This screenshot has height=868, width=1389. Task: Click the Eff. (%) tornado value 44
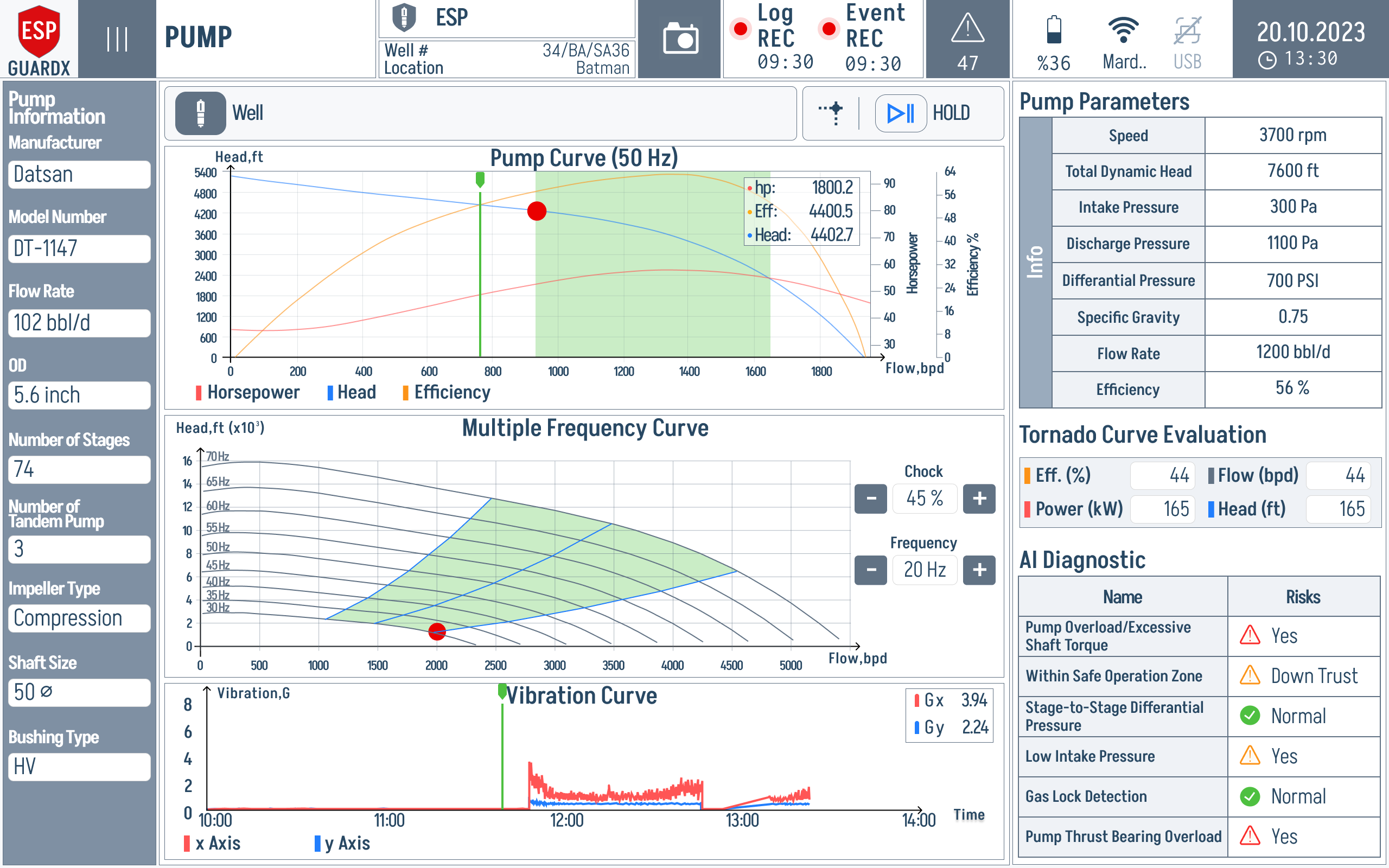coord(1162,475)
